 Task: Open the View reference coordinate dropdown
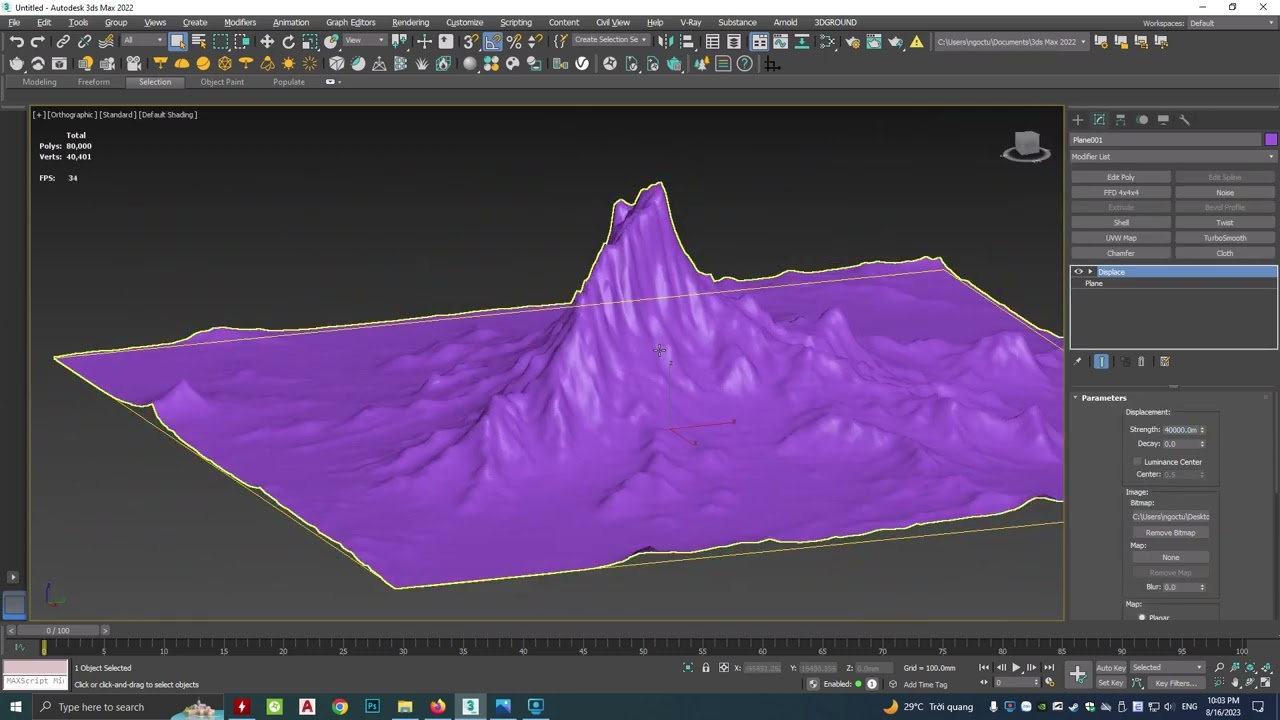(x=364, y=41)
